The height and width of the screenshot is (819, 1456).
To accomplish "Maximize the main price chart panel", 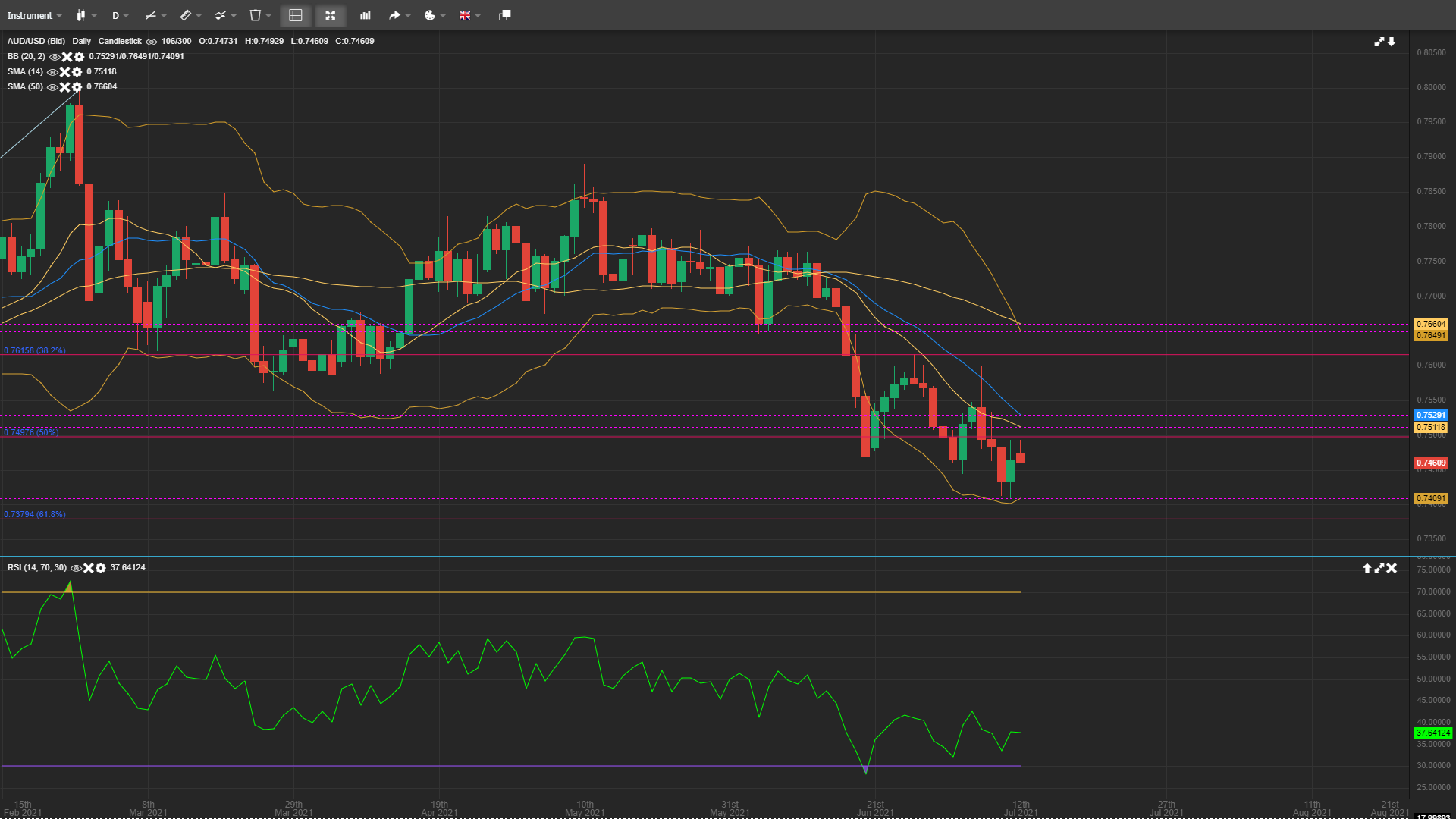I will click(x=1379, y=42).
